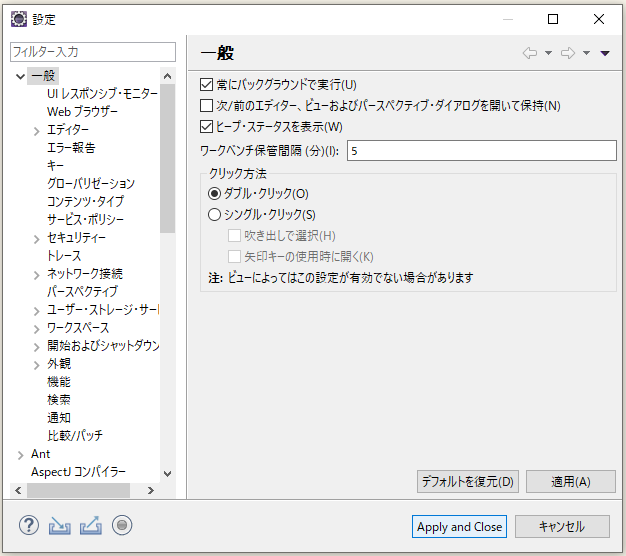626x556 pixels.
Task: Go forward with the right arrow icon
Action: [567, 53]
